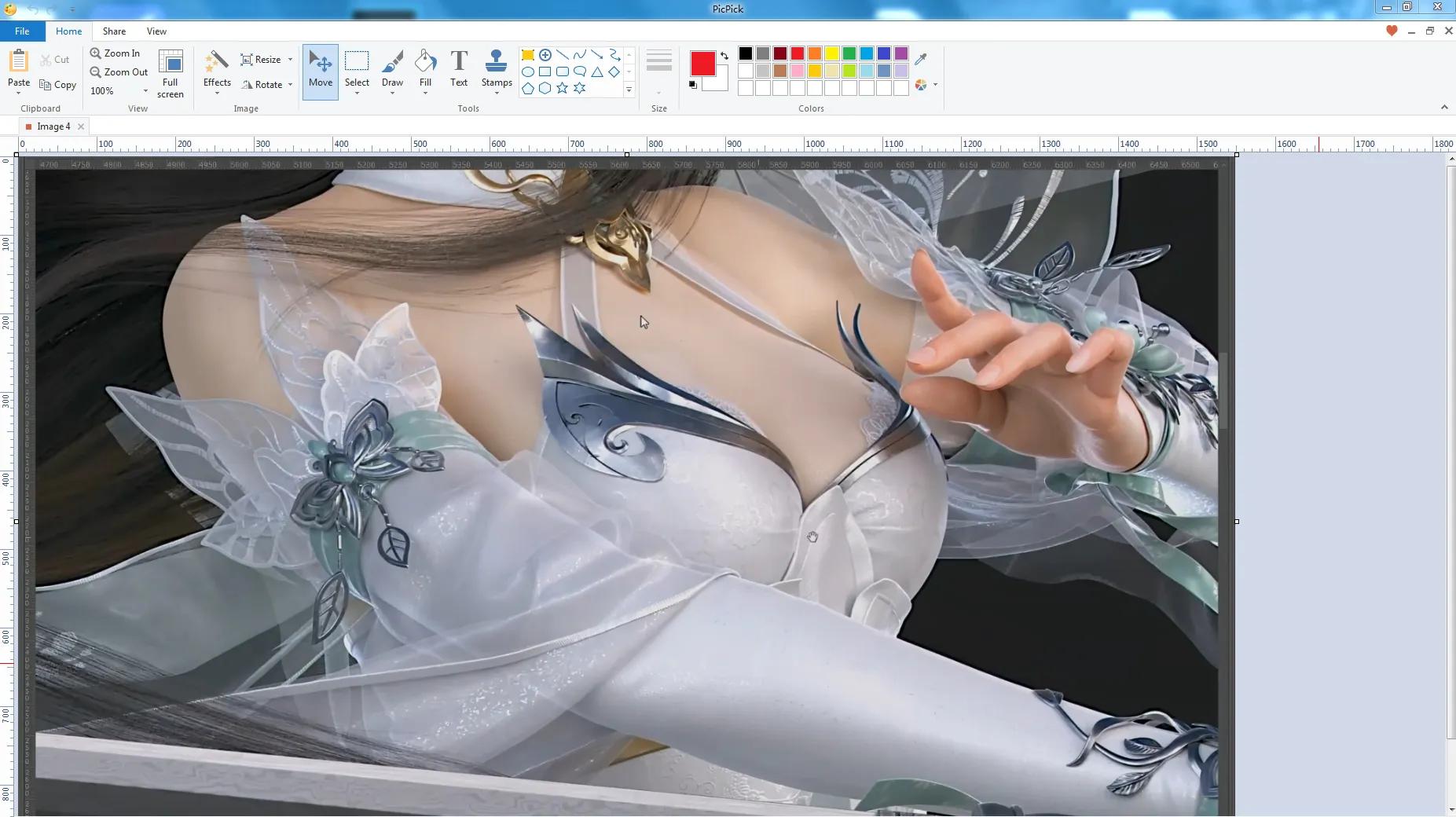Screen dimensions: 1456x817
Task: Switch to the Share tab
Action: point(114,31)
